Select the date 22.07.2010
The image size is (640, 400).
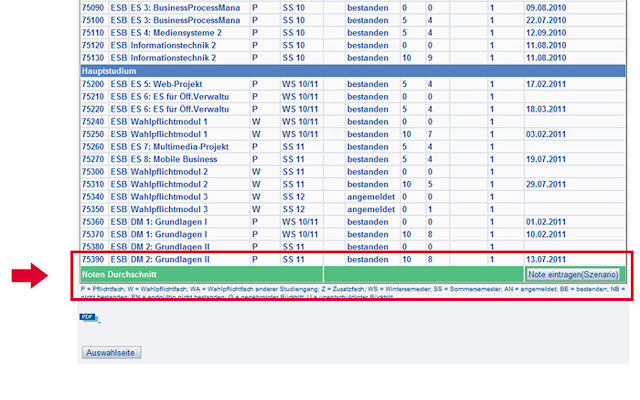click(547, 21)
